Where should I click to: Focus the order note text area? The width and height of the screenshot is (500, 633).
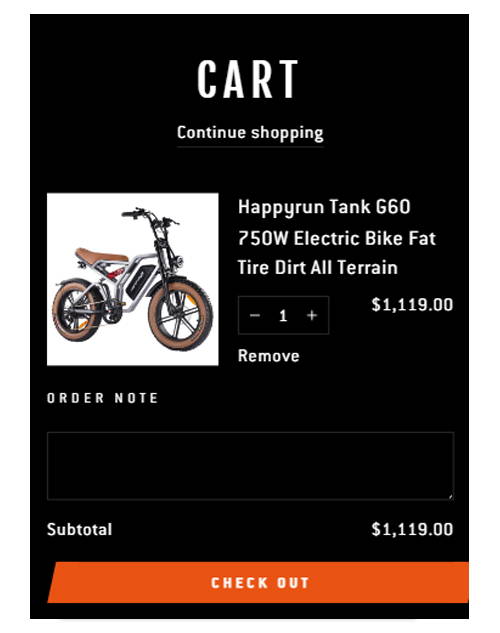(251, 466)
